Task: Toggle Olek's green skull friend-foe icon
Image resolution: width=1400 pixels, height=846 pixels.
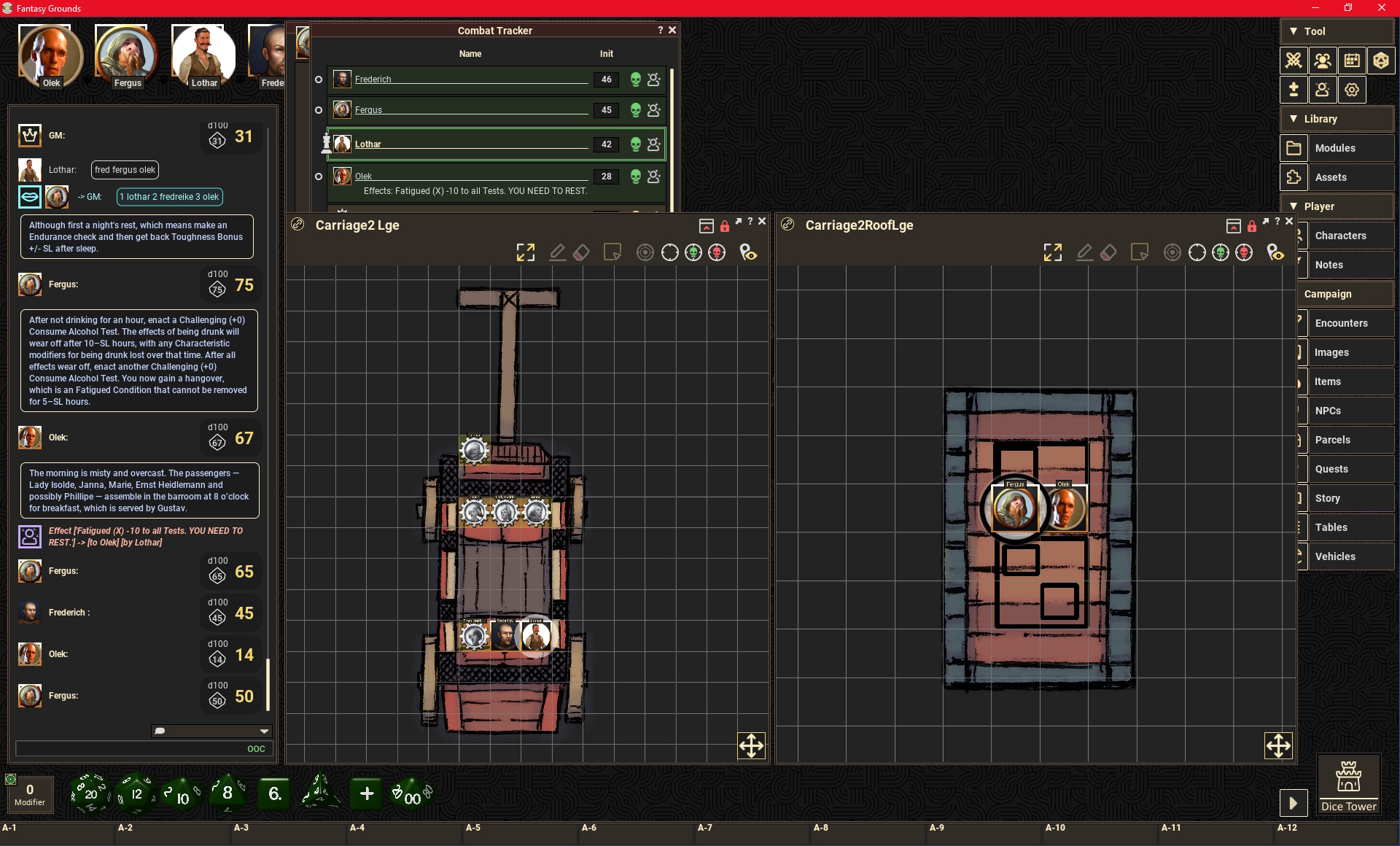Action: tap(636, 176)
